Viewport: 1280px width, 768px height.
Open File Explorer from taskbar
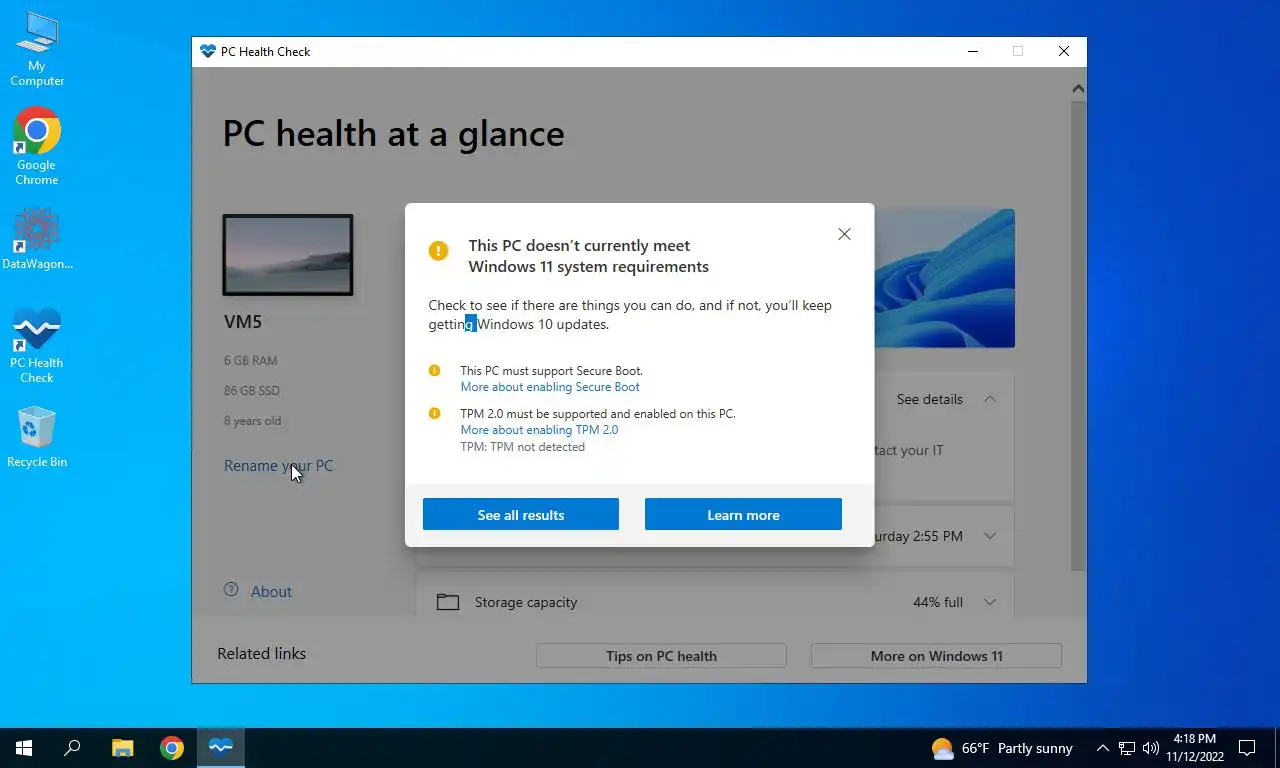coord(122,747)
